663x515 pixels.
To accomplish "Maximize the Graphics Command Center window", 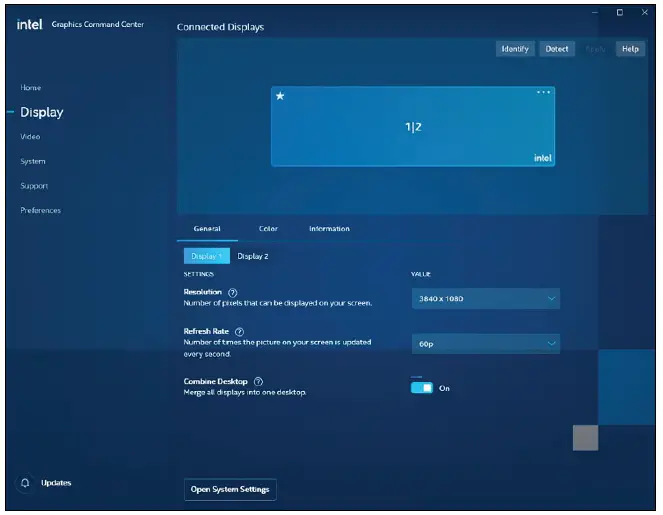I will [620, 12].
